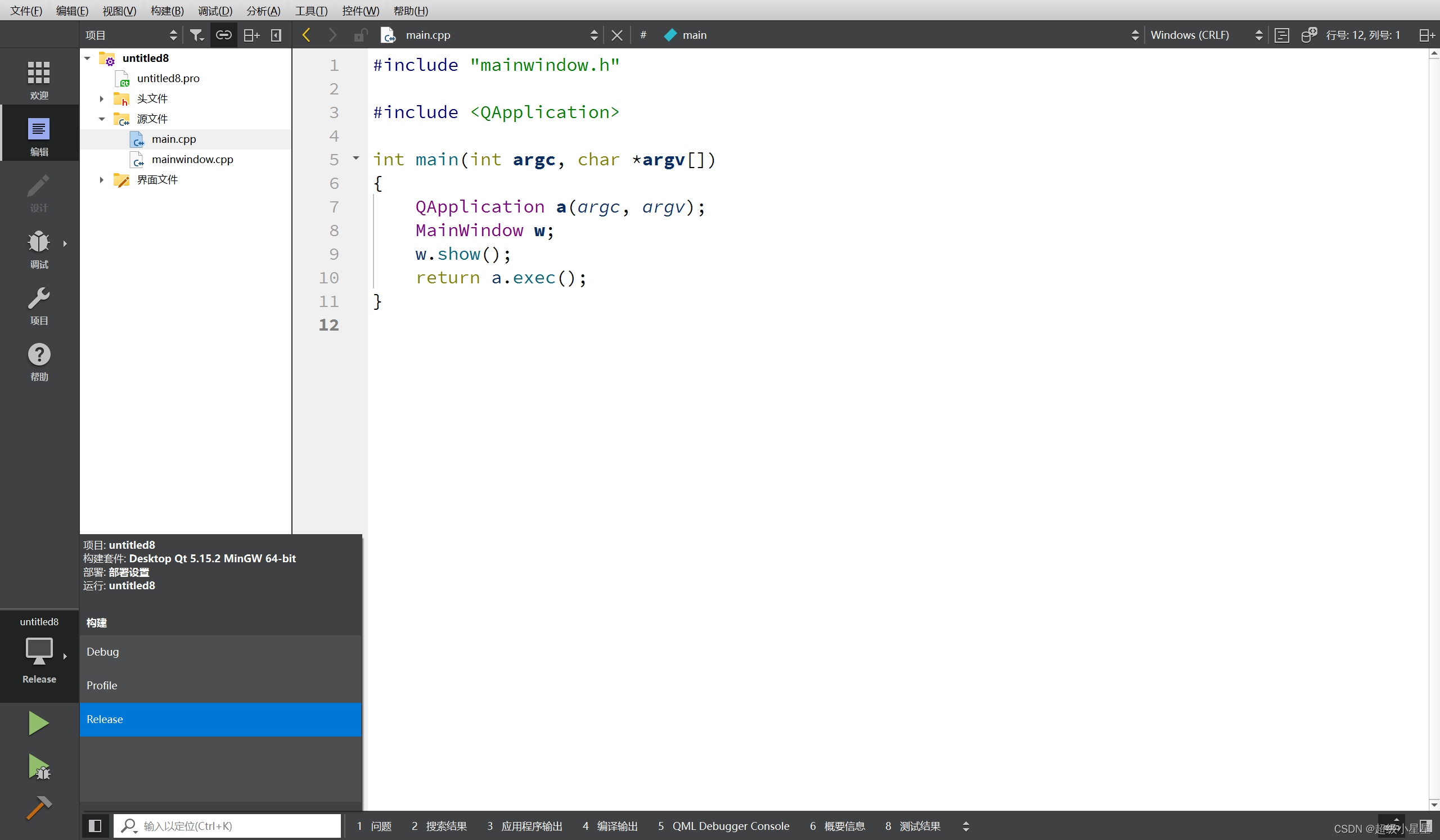Image resolution: width=1440 pixels, height=840 pixels.
Task: Switch to Debug mode
Action: pyautogui.click(x=39, y=249)
